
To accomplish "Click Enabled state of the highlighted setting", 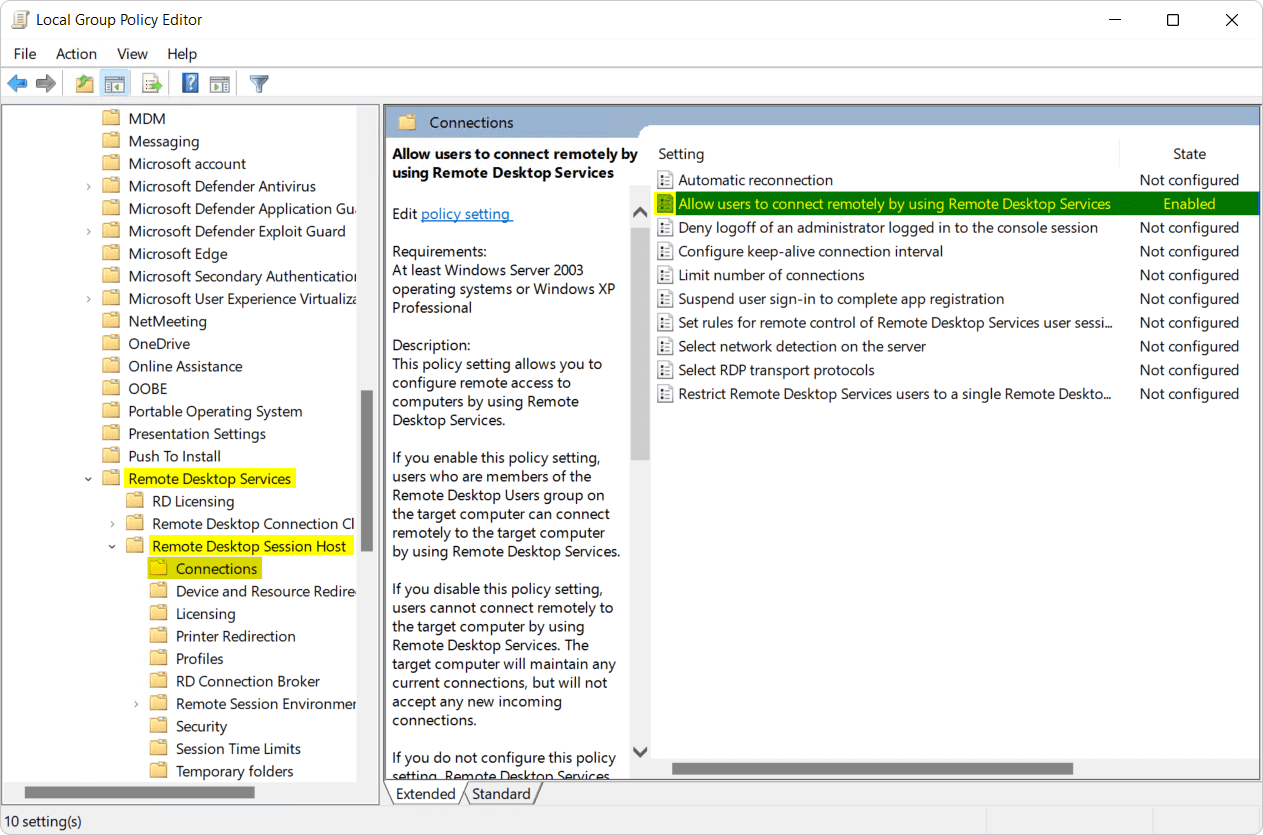I will (1189, 204).
